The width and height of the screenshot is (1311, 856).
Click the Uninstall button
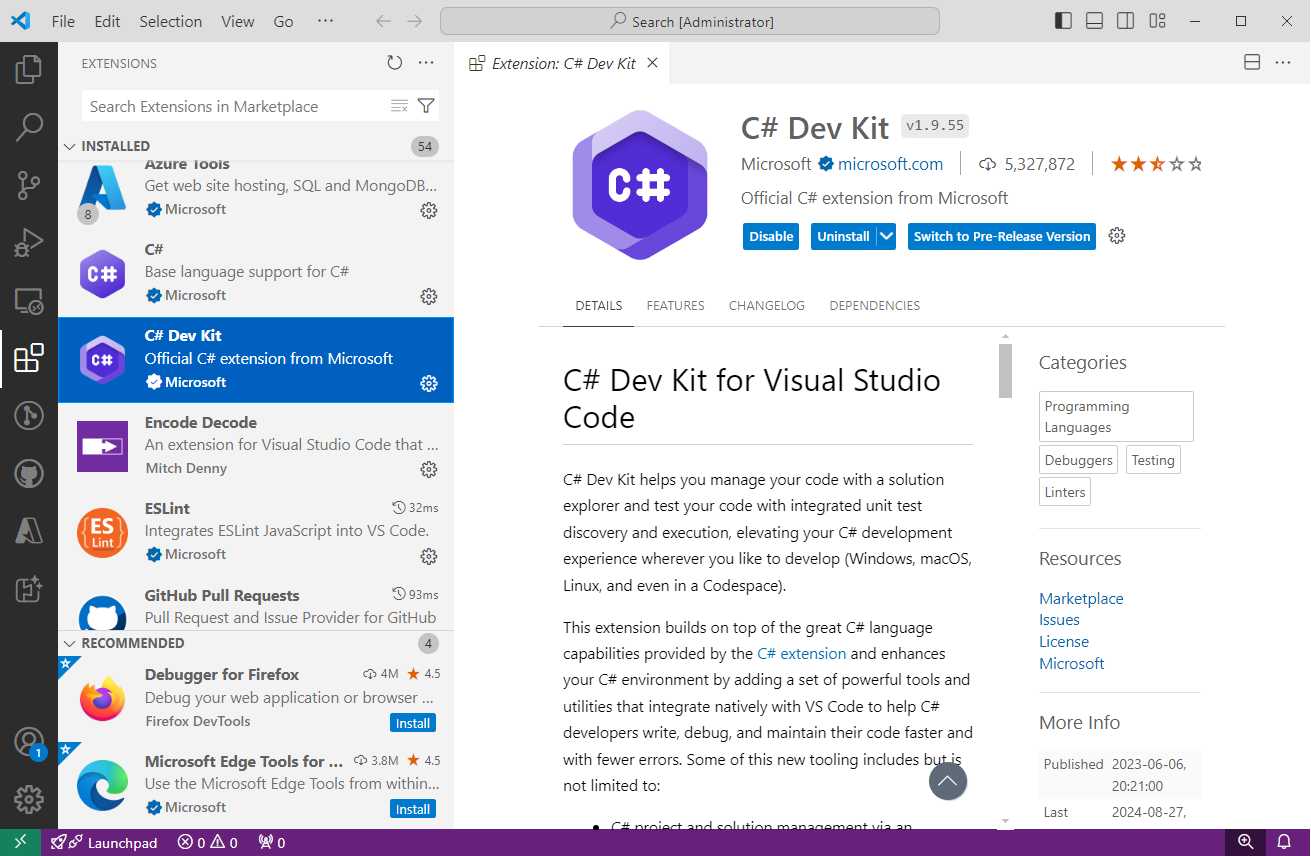(x=843, y=236)
